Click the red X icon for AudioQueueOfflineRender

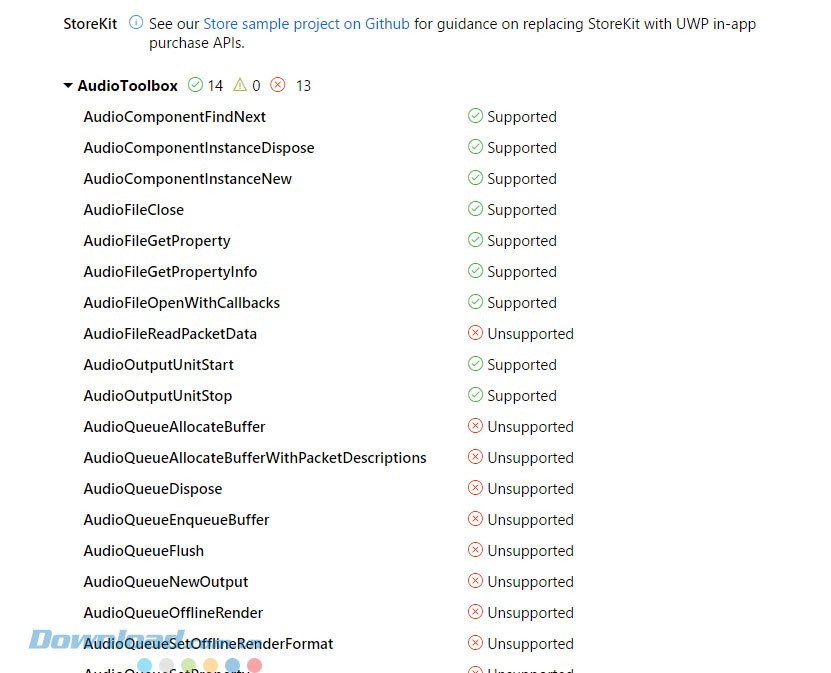tap(475, 612)
